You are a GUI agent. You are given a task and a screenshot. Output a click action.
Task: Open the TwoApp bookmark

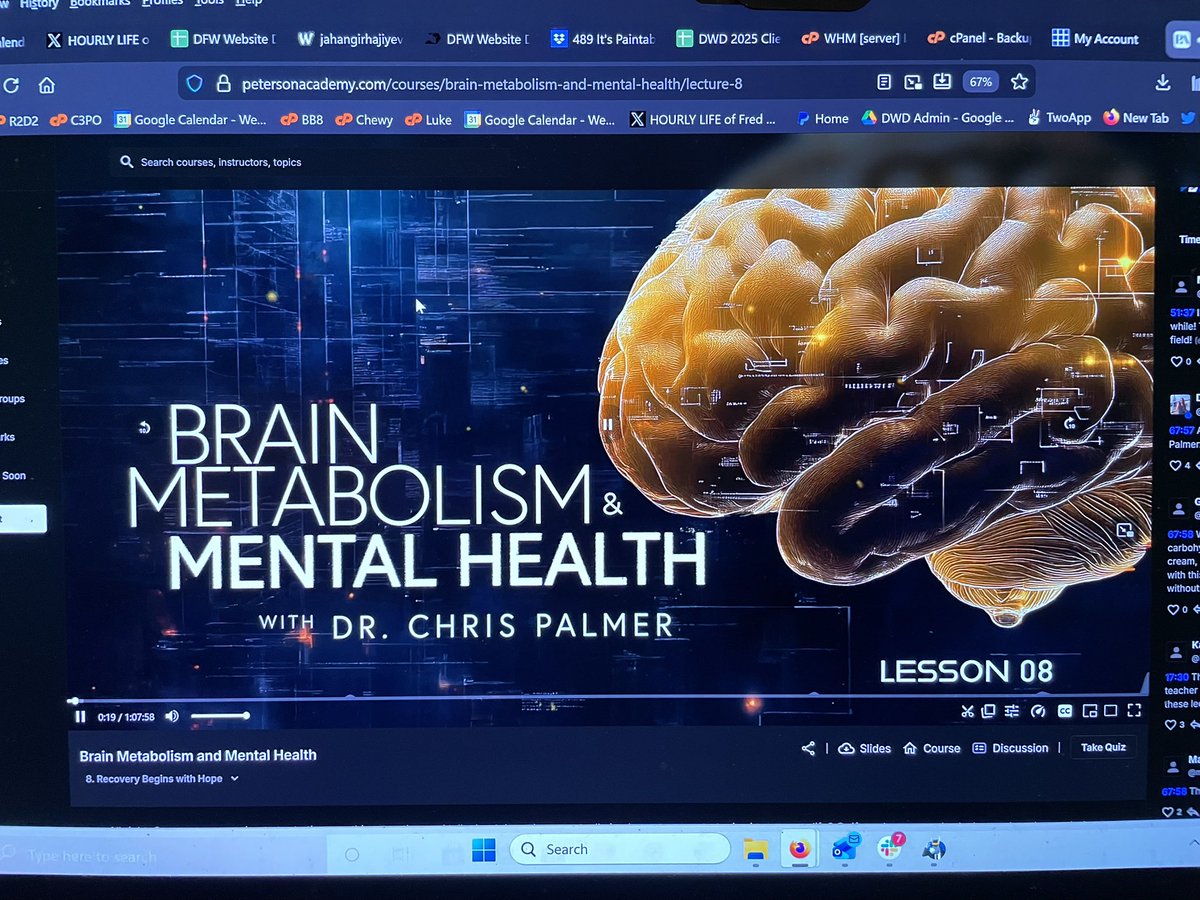[x=1058, y=118]
